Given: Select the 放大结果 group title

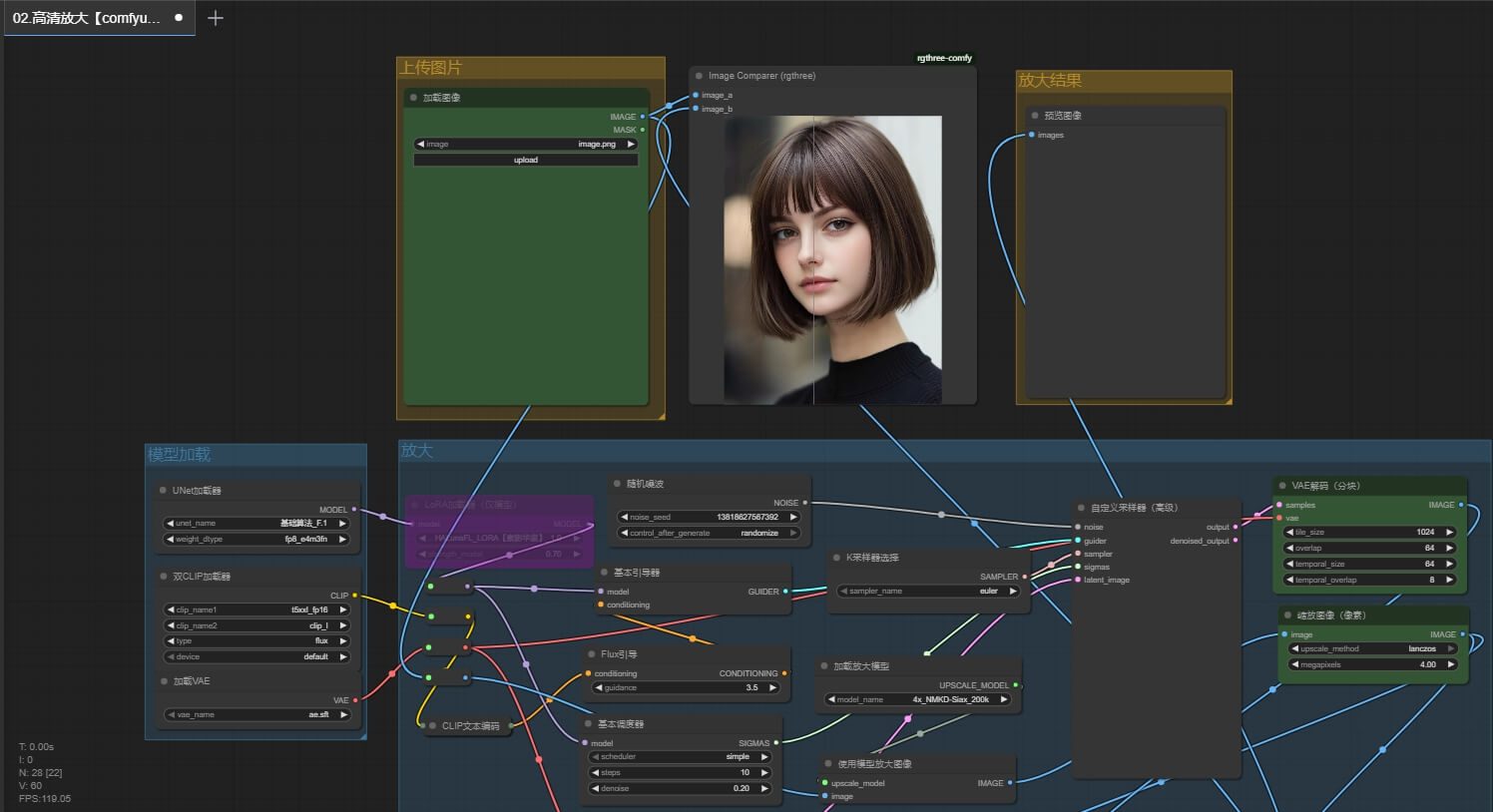Looking at the screenshot, I should 1050,81.
